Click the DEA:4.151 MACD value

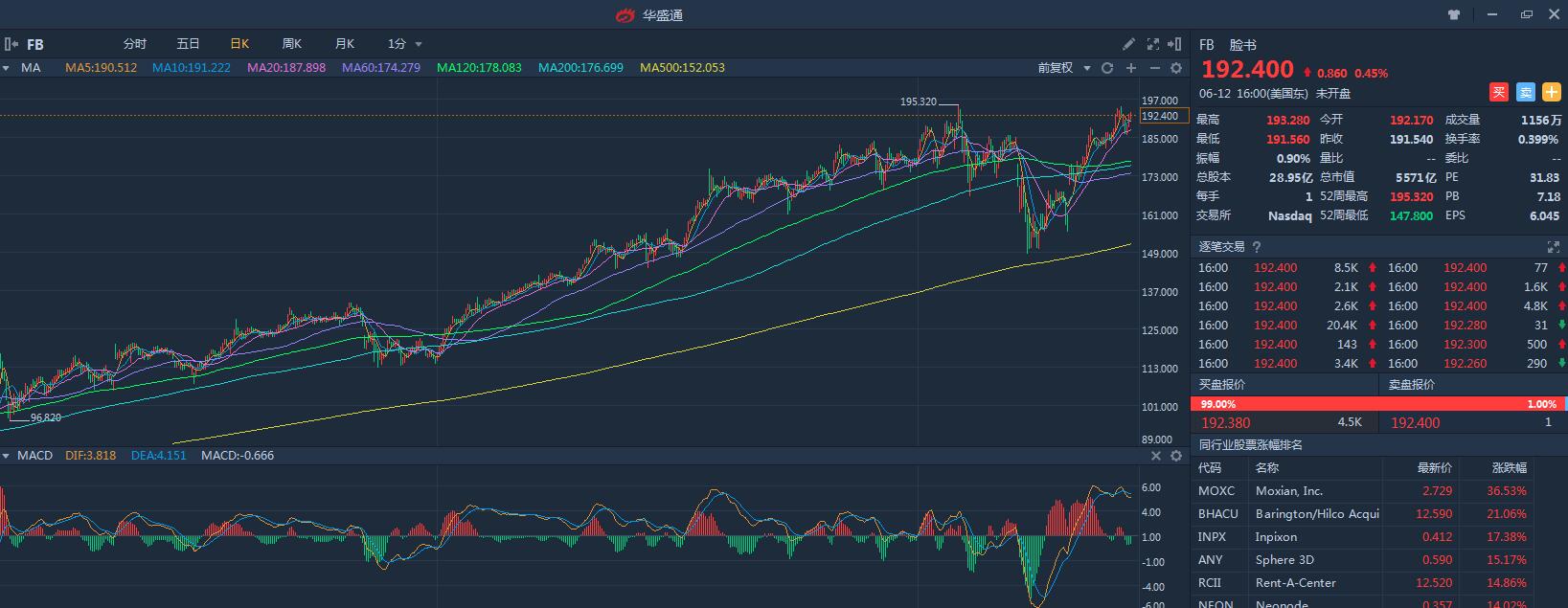click(x=158, y=456)
